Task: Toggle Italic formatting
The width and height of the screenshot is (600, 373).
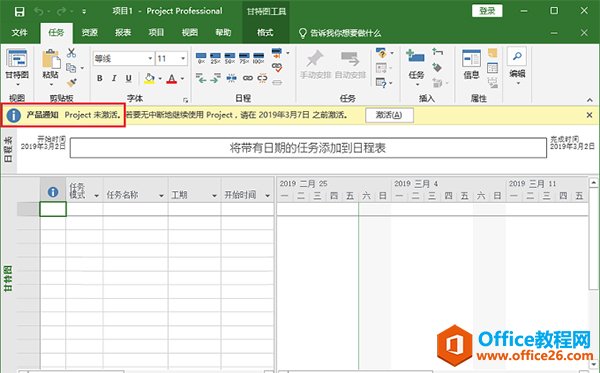Action: click(114, 78)
